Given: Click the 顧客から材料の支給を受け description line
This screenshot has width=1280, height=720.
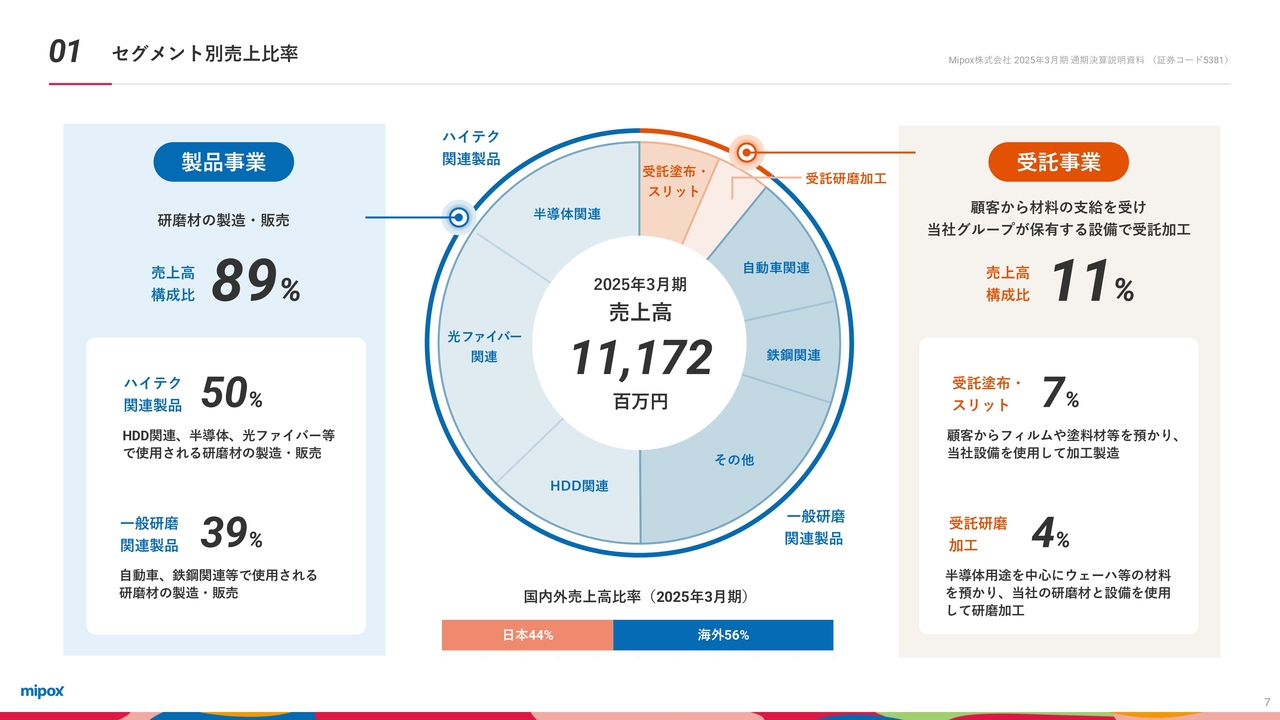Looking at the screenshot, I should [1058, 207].
